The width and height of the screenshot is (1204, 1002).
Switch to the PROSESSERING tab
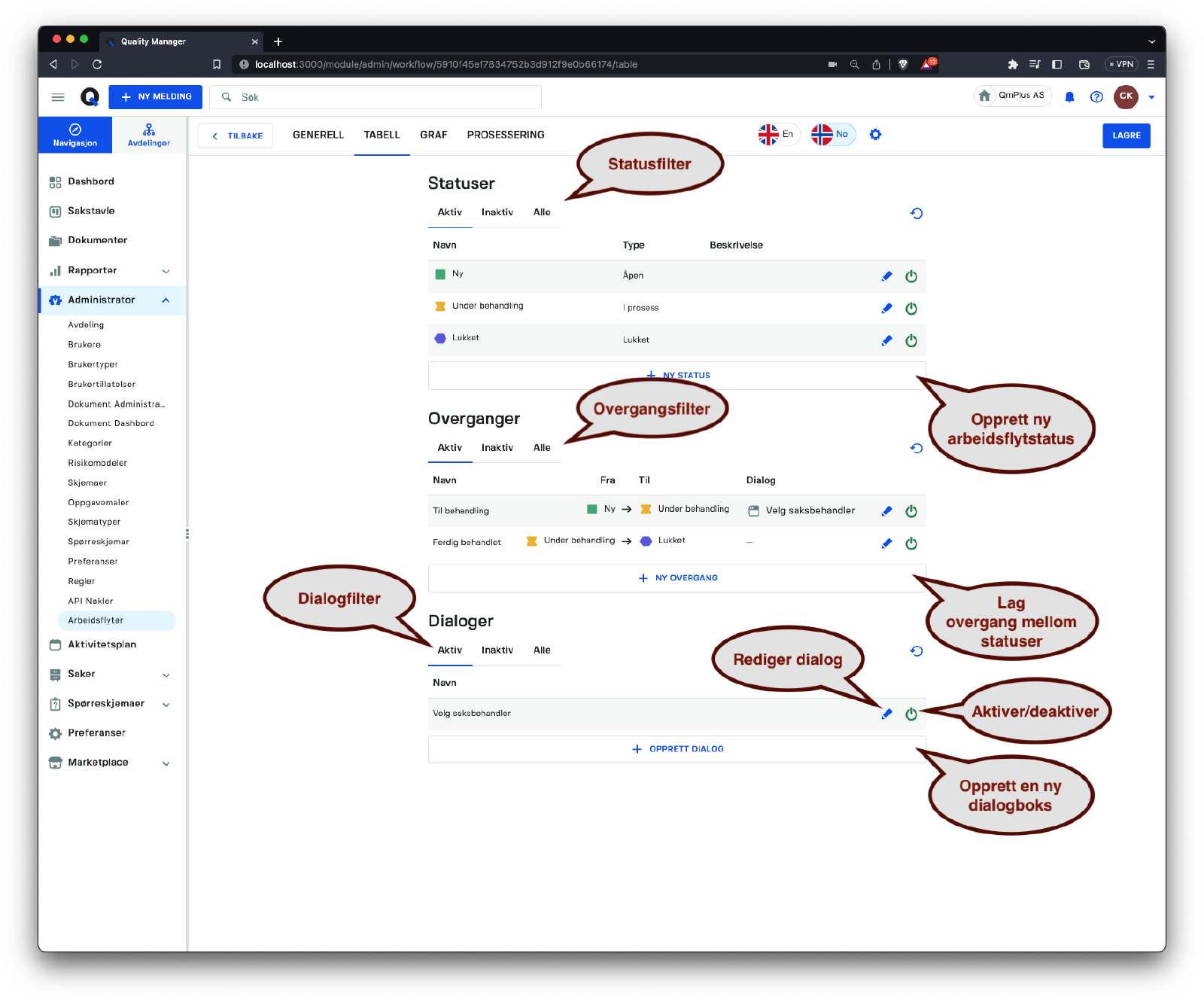tap(505, 135)
